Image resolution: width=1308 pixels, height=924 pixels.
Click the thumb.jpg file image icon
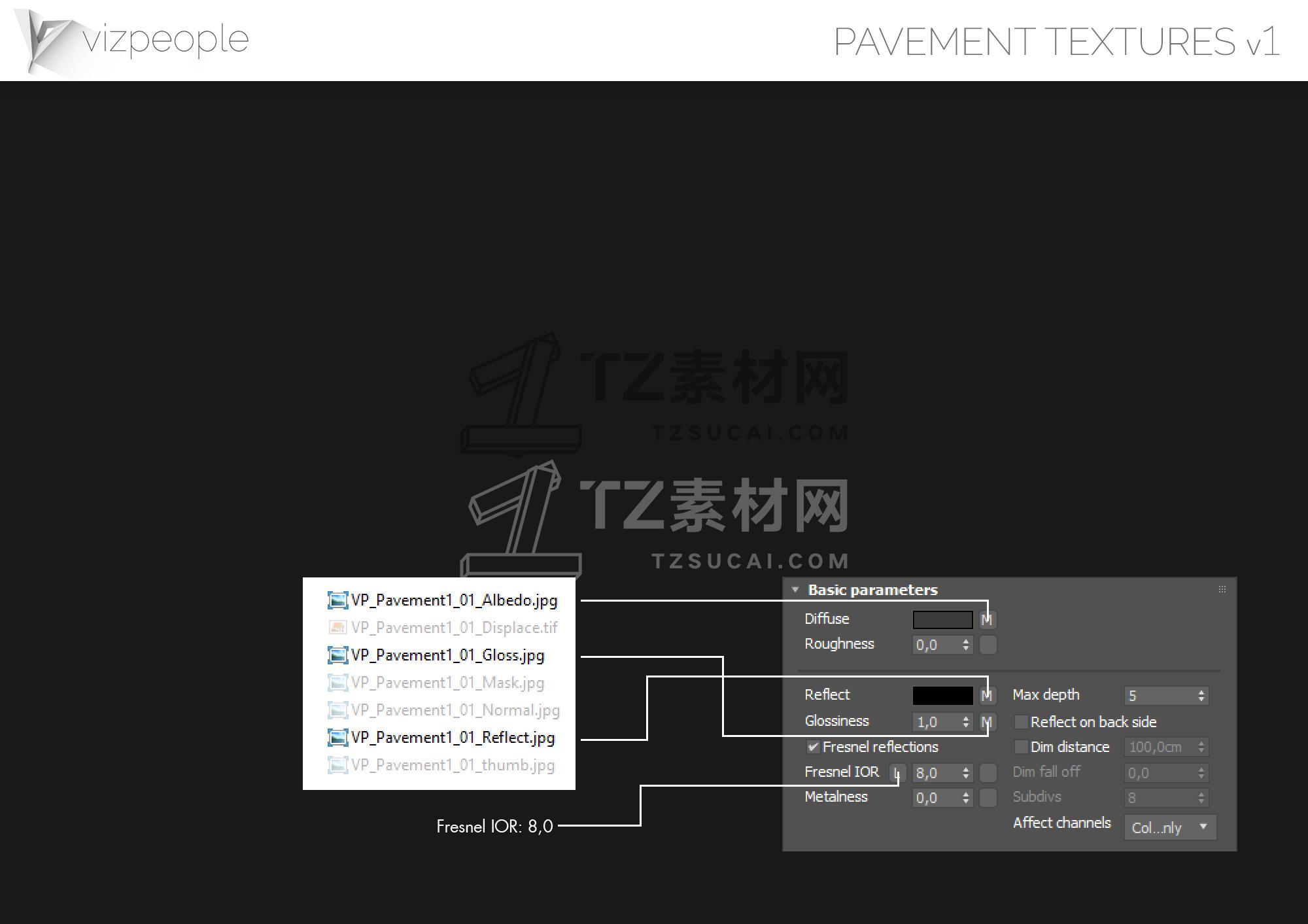(x=337, y=765)
